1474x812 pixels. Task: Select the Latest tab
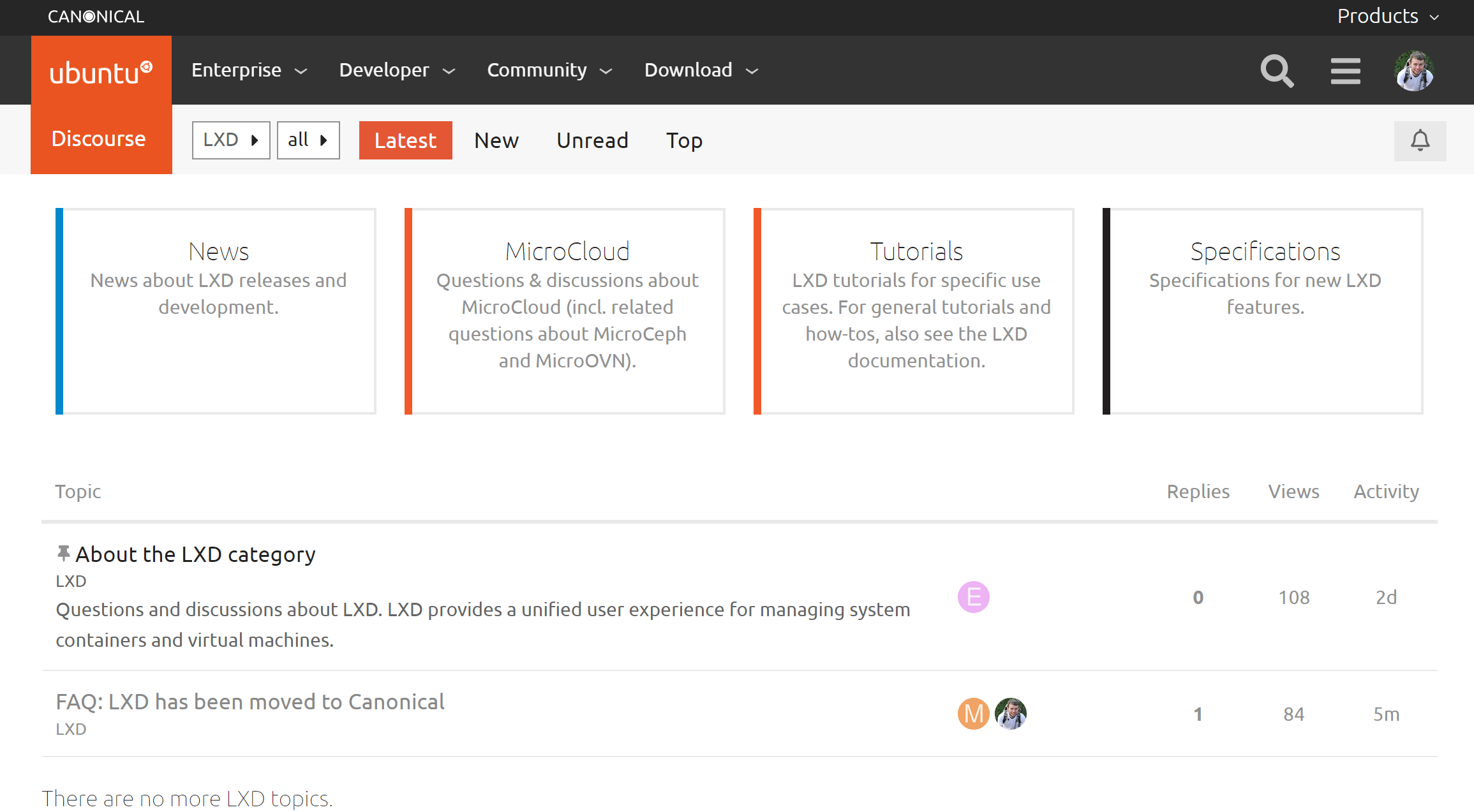click(x=405, y=140)
